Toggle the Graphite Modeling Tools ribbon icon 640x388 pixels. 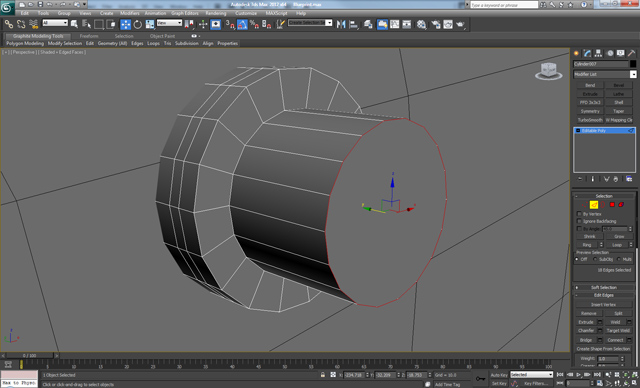382,24
